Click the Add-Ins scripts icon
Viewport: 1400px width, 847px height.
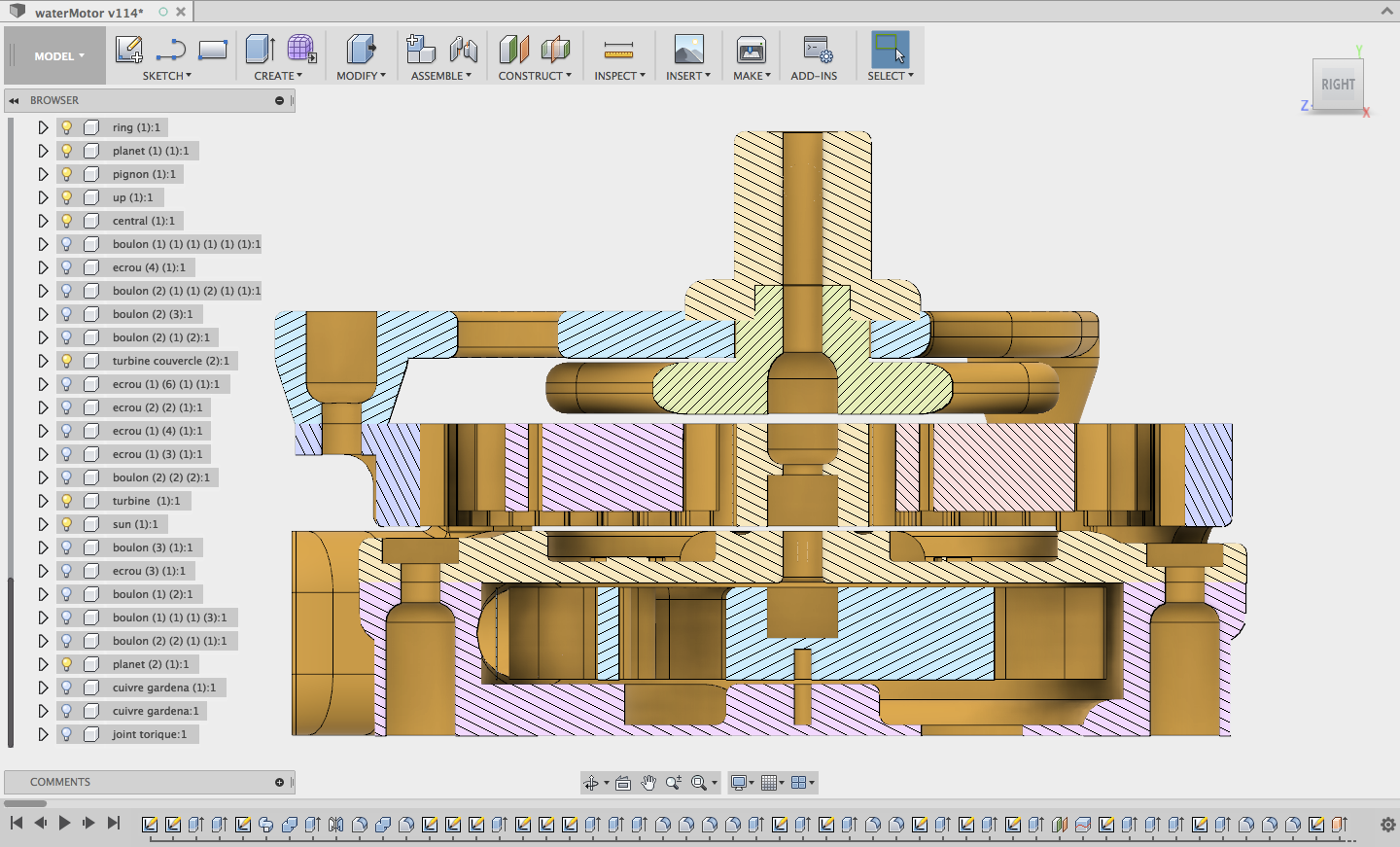point(817,50)
